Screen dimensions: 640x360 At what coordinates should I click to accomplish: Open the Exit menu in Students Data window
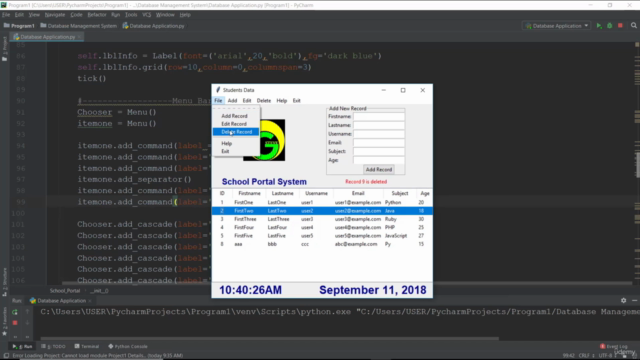(296, 100)
